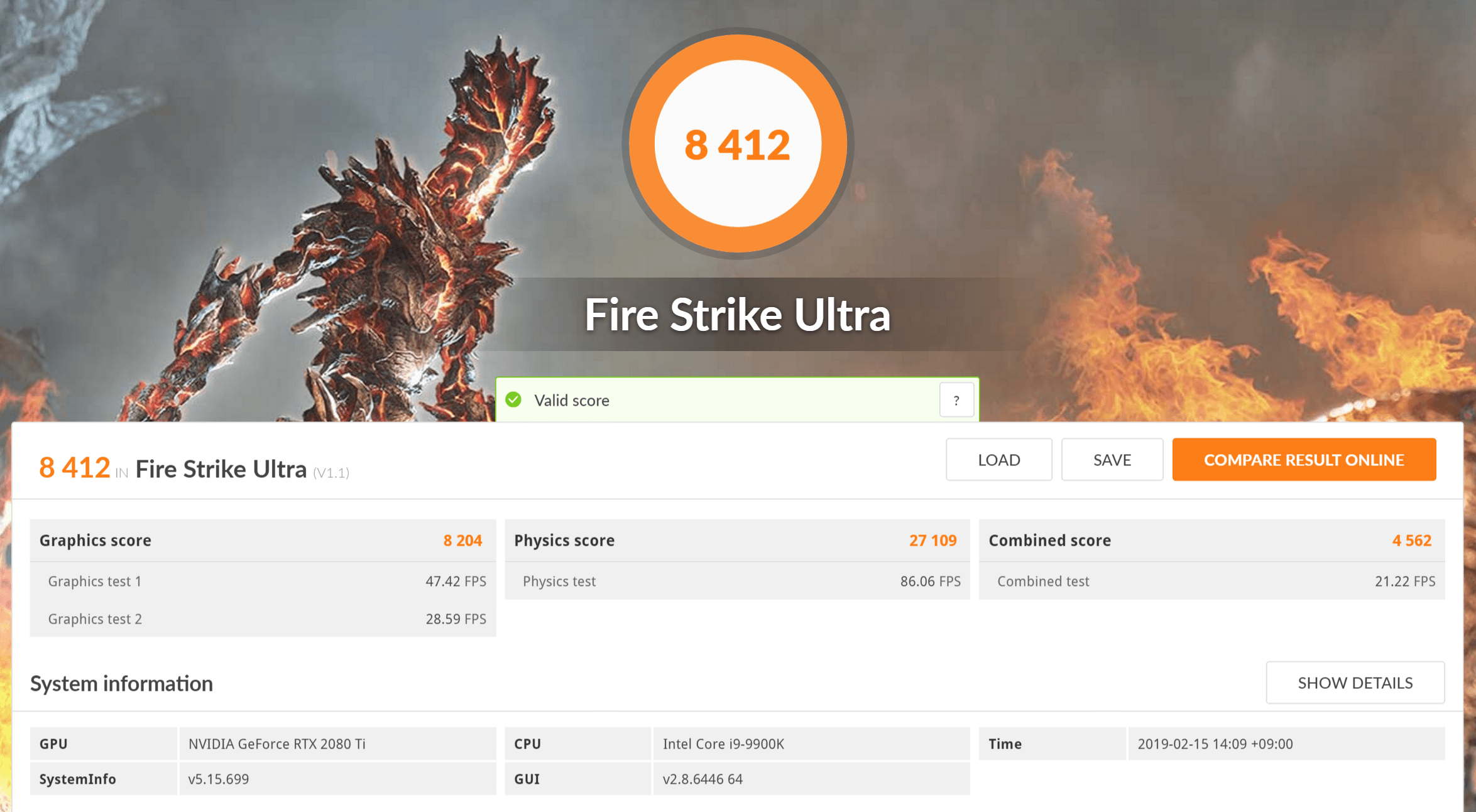This screenshot has height=812, width=1476.
Task: Click the 86.06 FPS value
Action: click(931, 582)
